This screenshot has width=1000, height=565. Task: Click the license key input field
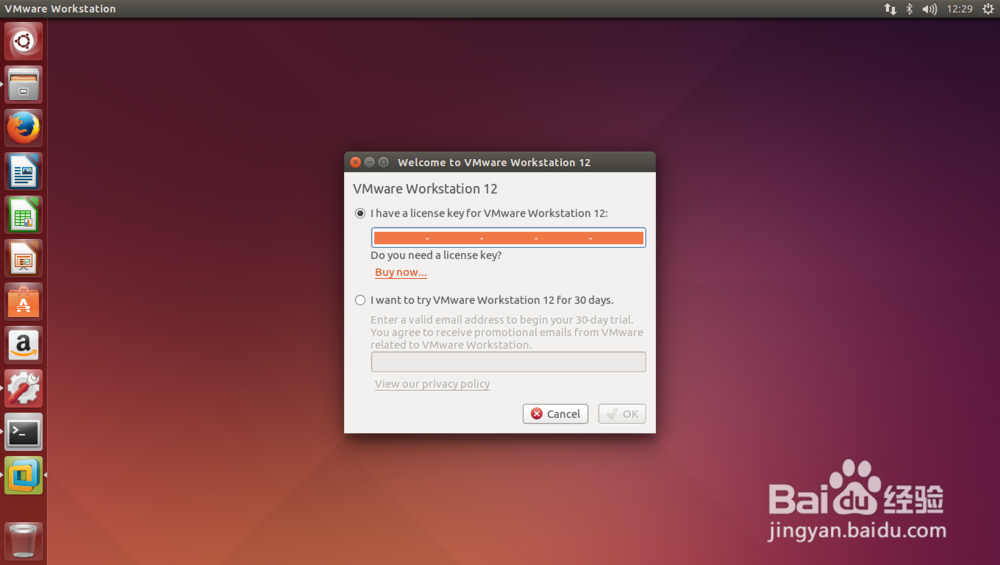pos(508,238)
